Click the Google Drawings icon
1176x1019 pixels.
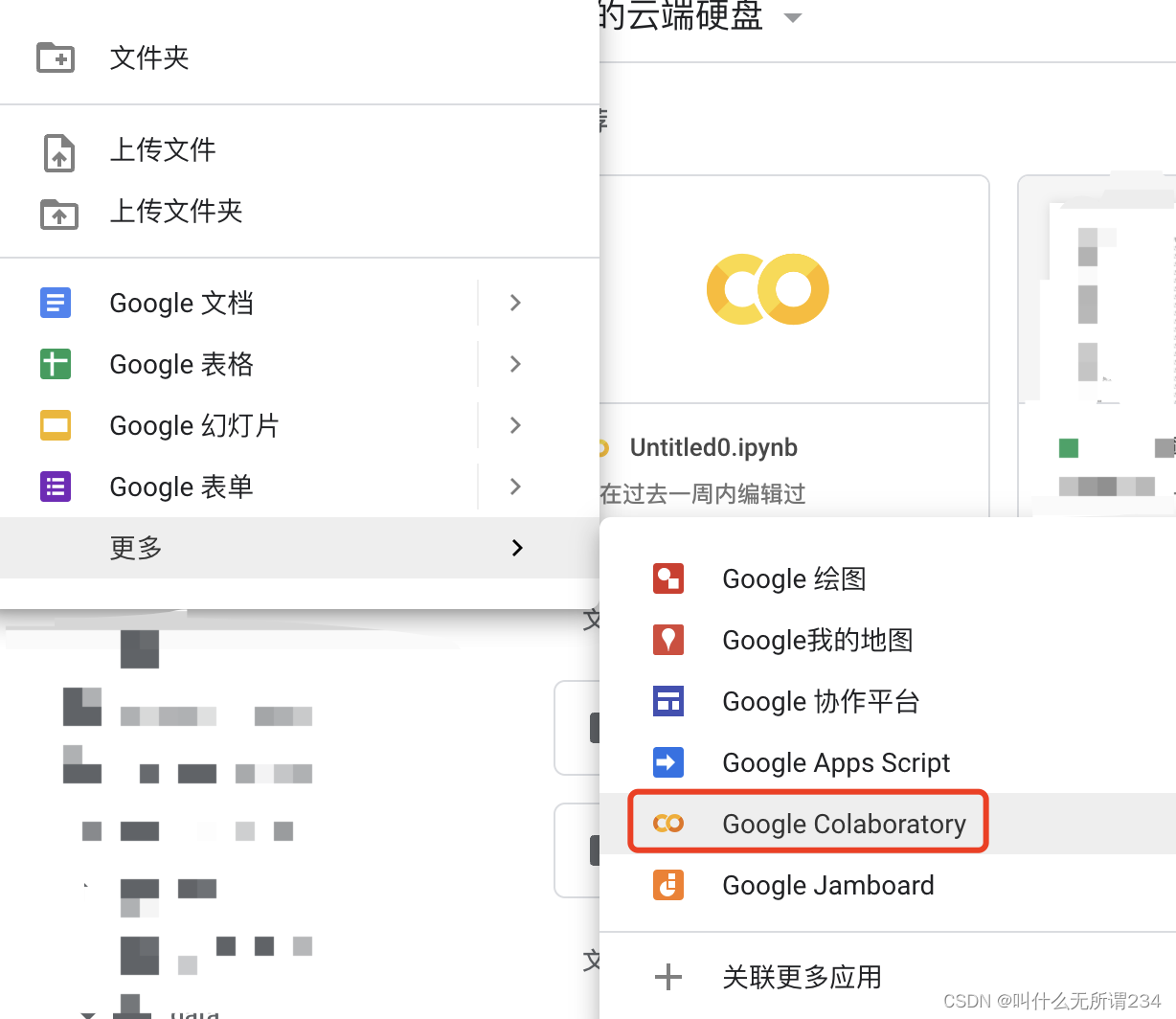tap(668, 578)
